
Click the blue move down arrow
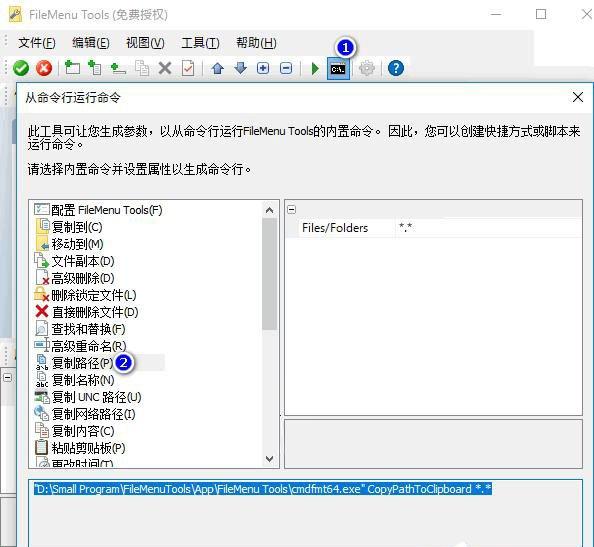click(x=241, y=69)
